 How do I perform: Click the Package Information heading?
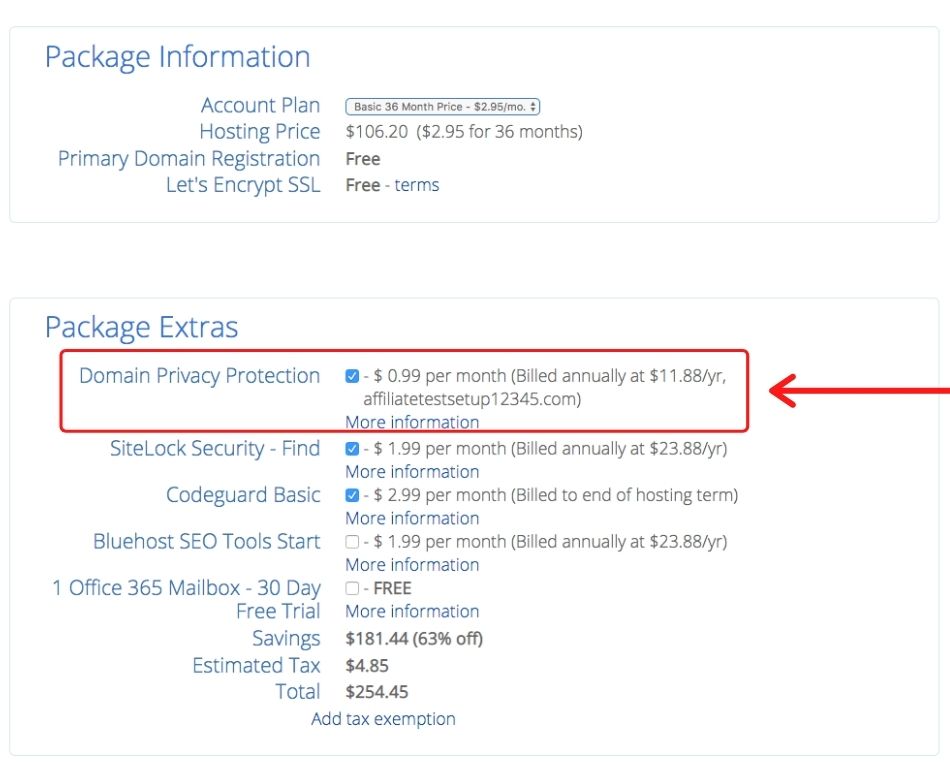(178, 58)
